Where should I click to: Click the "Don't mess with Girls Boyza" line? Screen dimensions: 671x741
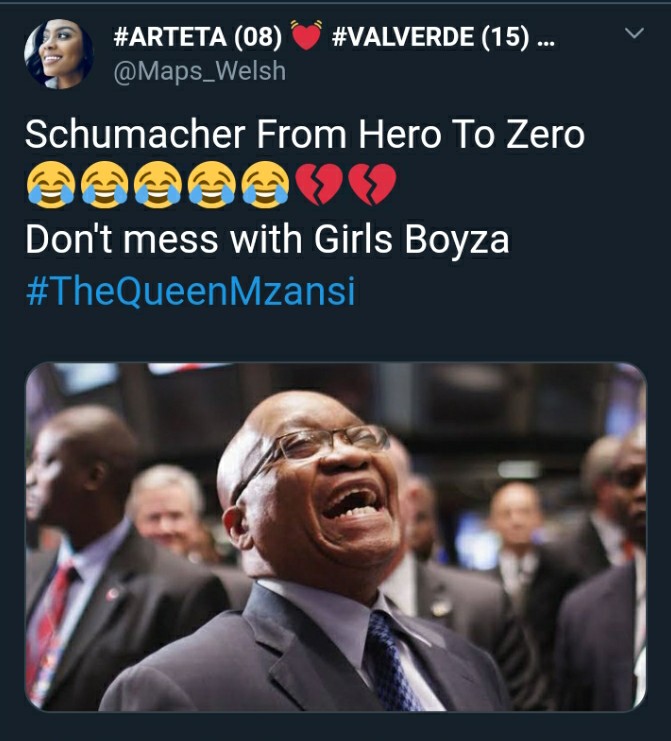point(267,239)
